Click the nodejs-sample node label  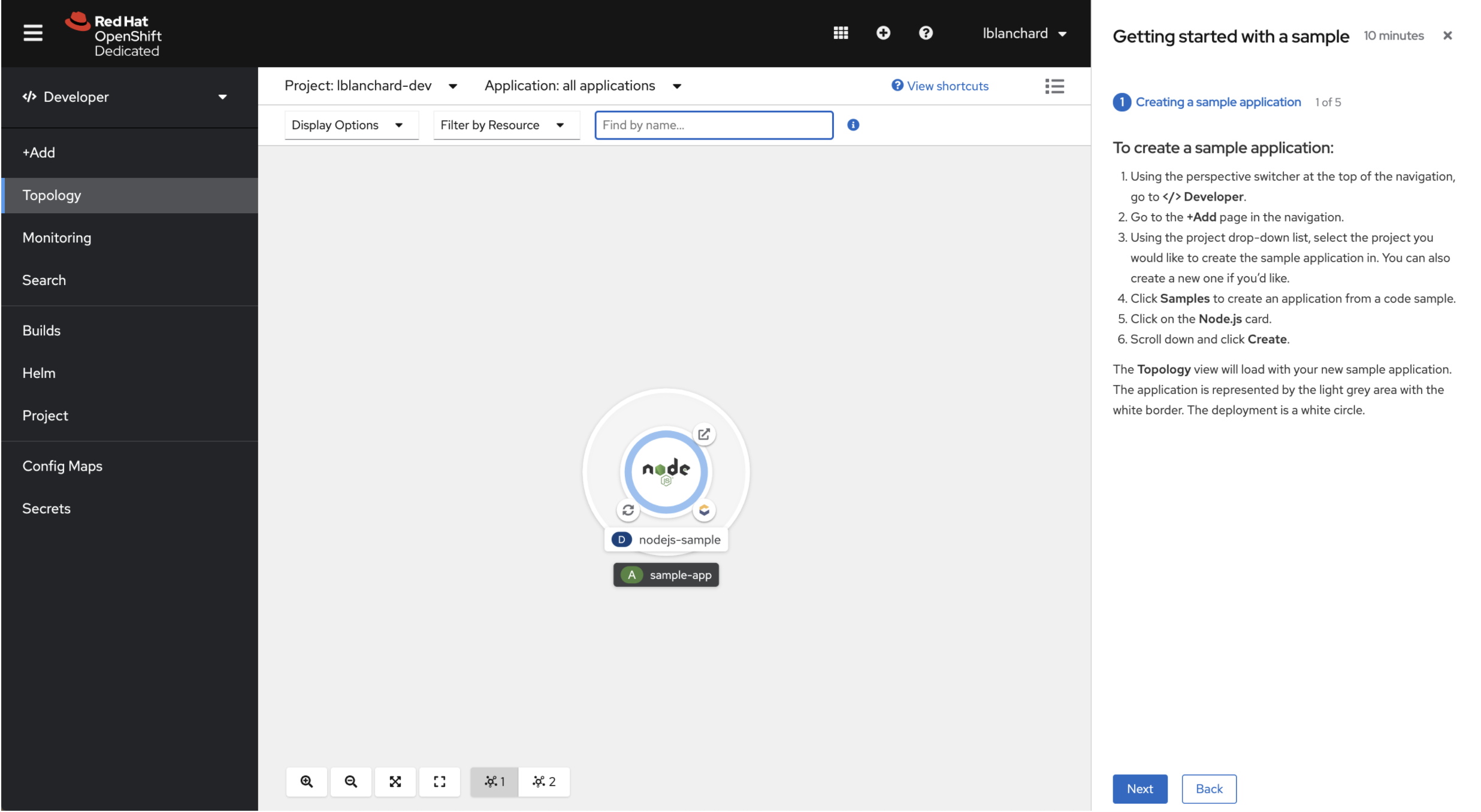666,540
